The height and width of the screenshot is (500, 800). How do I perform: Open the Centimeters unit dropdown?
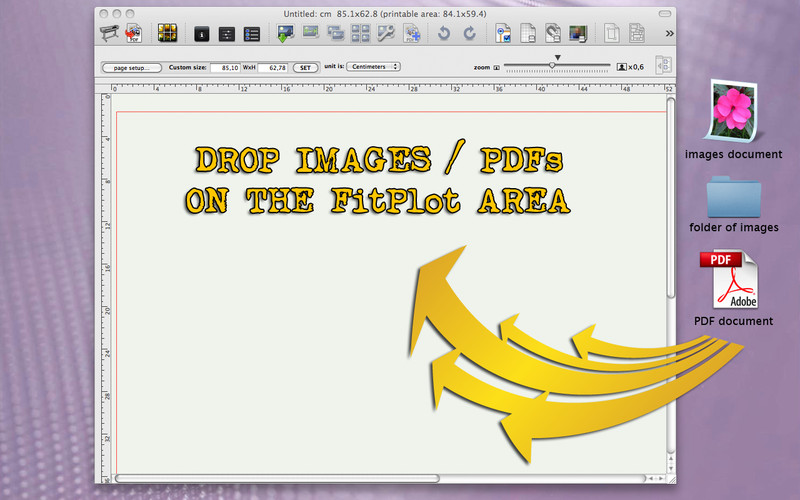[373, 67]
